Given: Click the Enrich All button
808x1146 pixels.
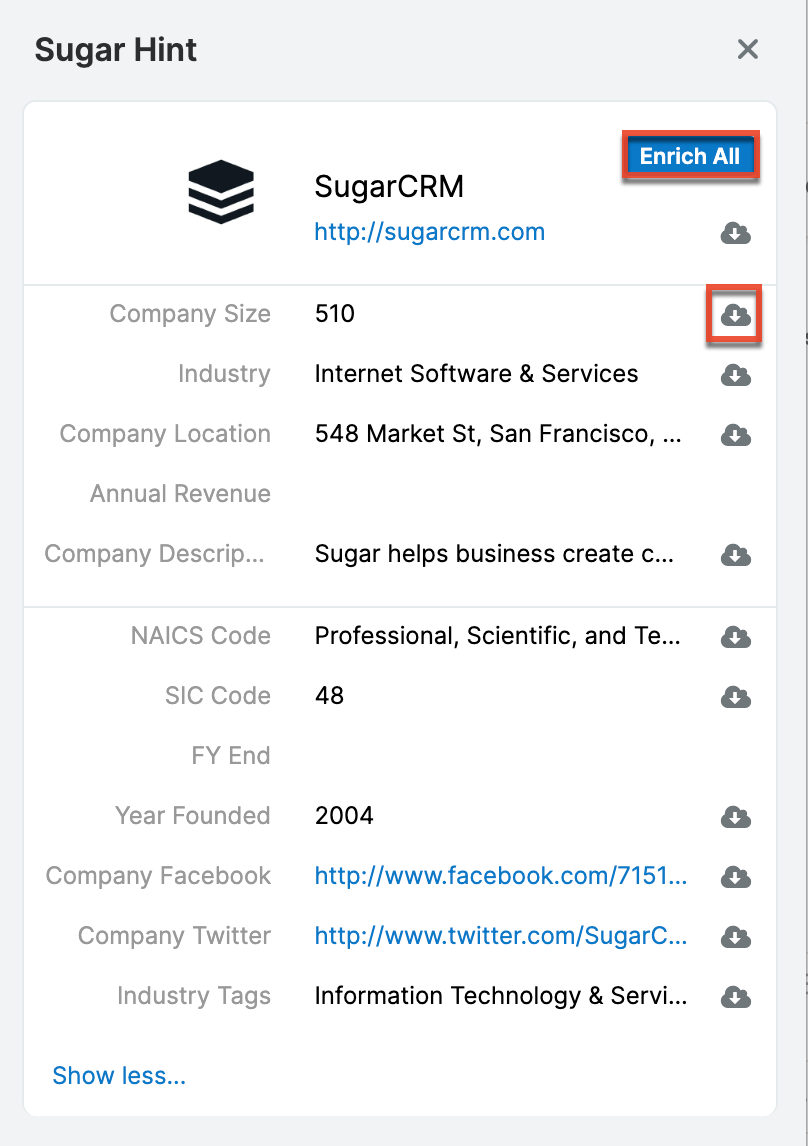Looking at the screenshot, I should [x=690, y=156].
